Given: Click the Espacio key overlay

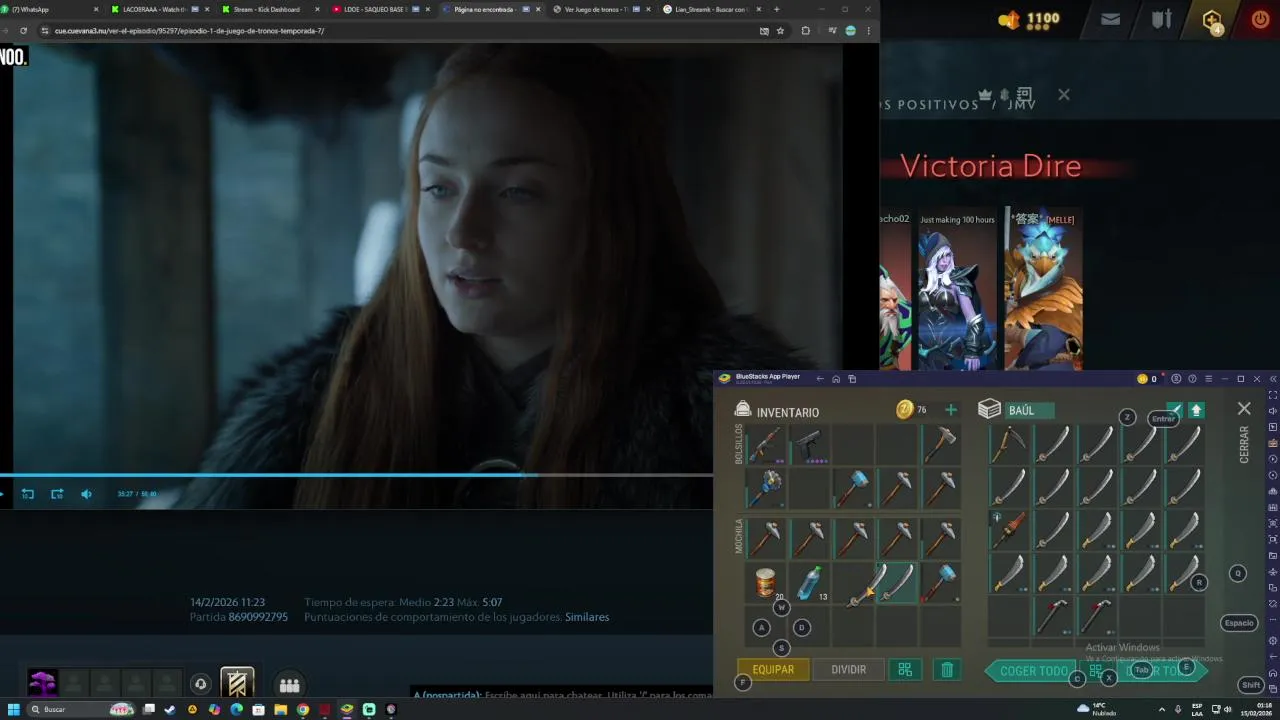Looking at the screenshot, I should point(1239,623).
